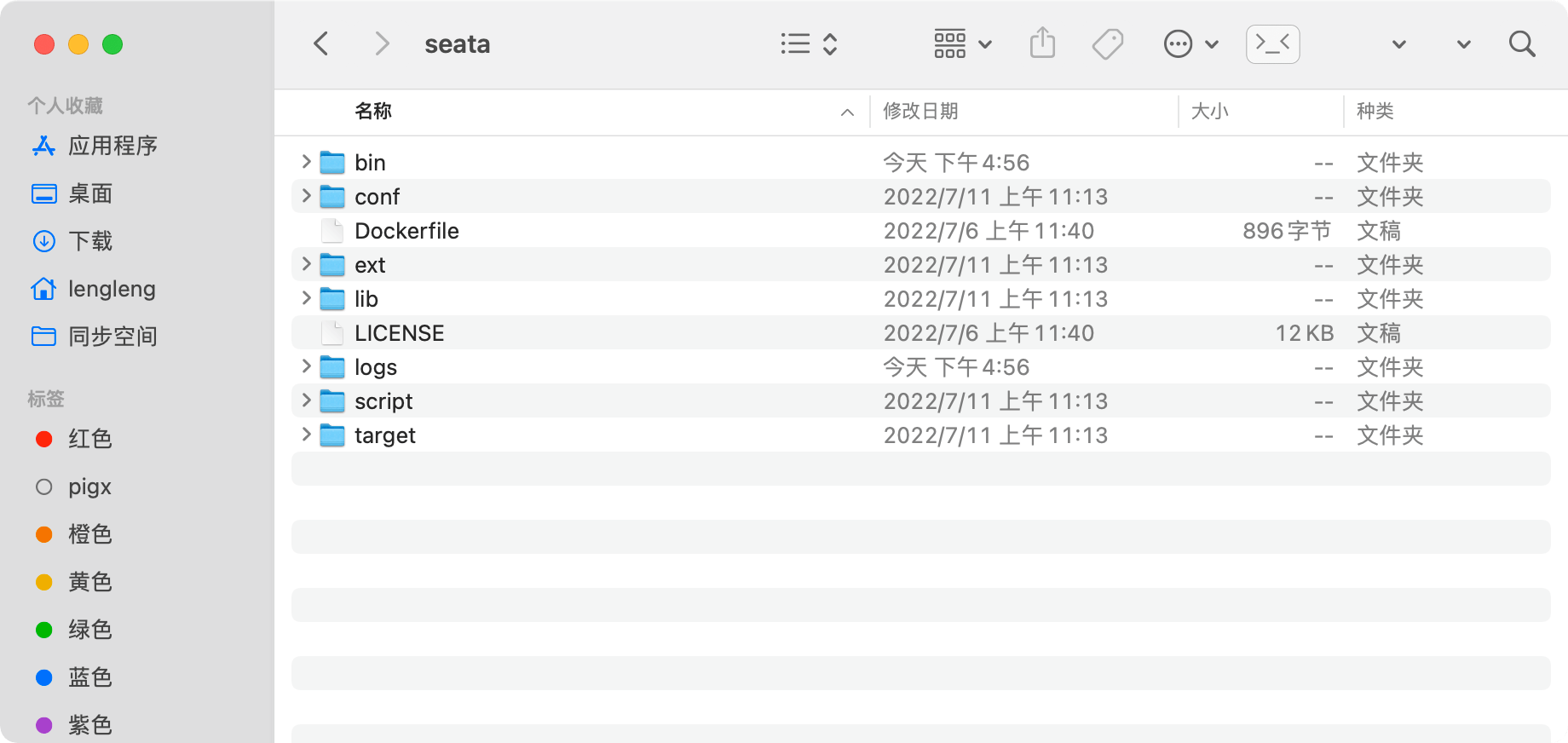Select the pigx tag
1568x743 pixels.
pos(89,487)
